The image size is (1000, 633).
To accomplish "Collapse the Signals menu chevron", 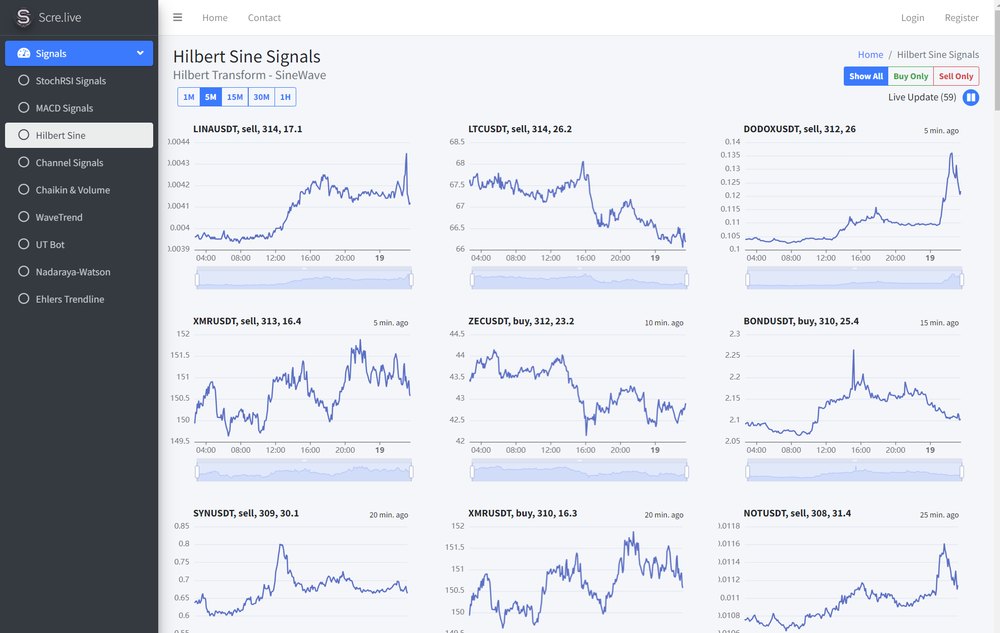I will pyautogui.click(x=140, y=53).
